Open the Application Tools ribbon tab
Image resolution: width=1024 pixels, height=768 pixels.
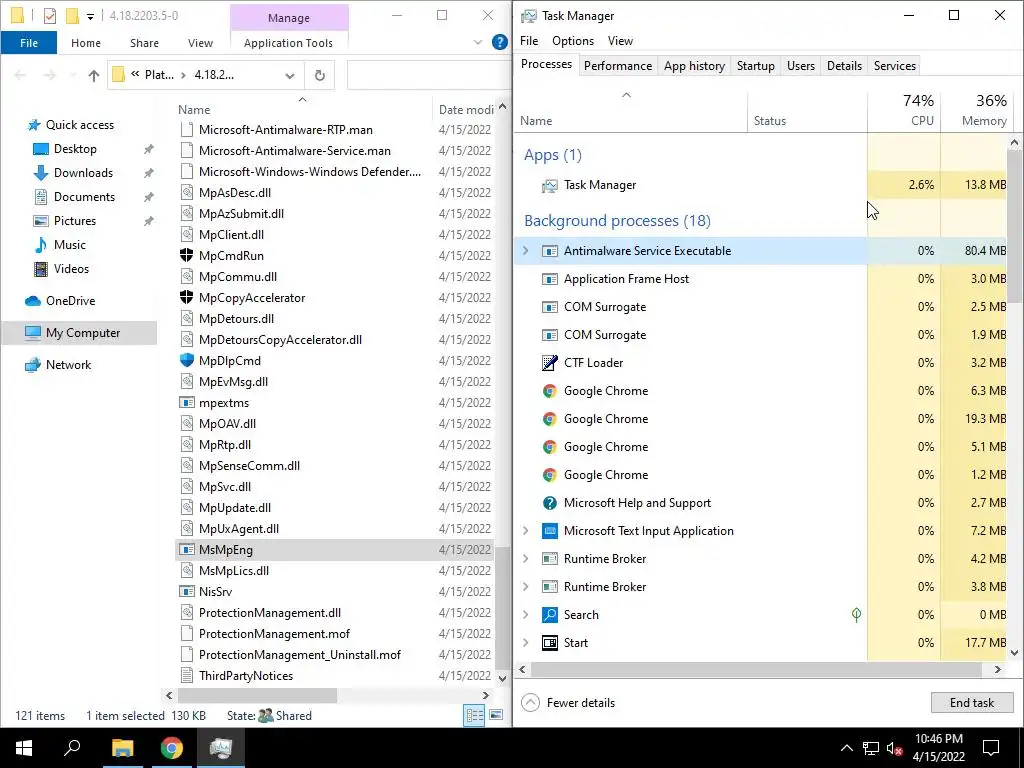[288, 43]
